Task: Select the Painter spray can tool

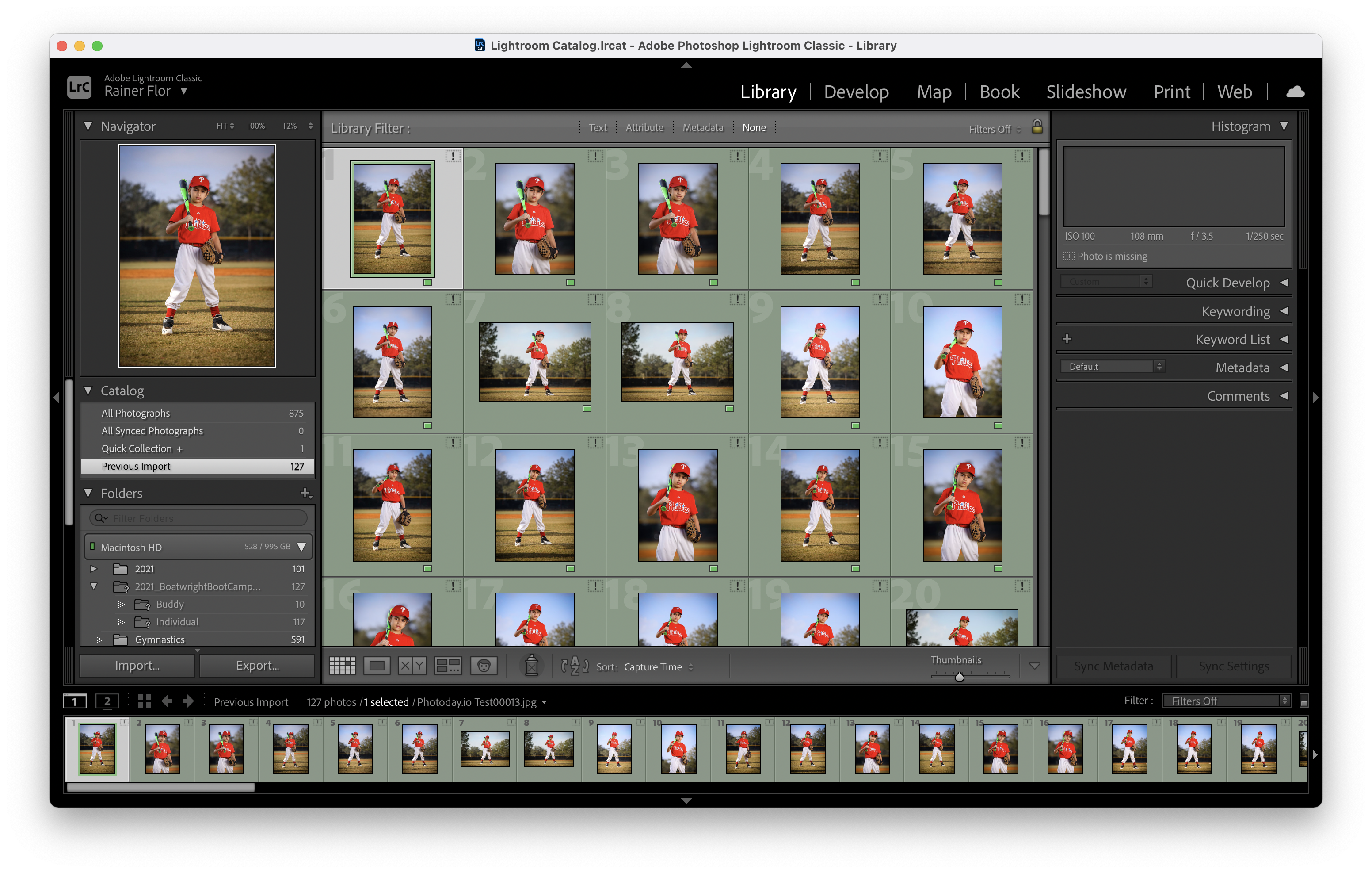Action: [x=531, y=666]
